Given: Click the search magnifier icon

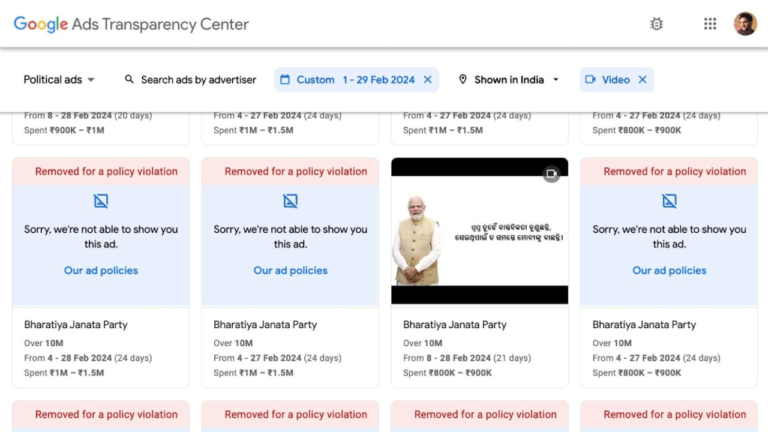Looking at the screenshot, I should [129, 79].
